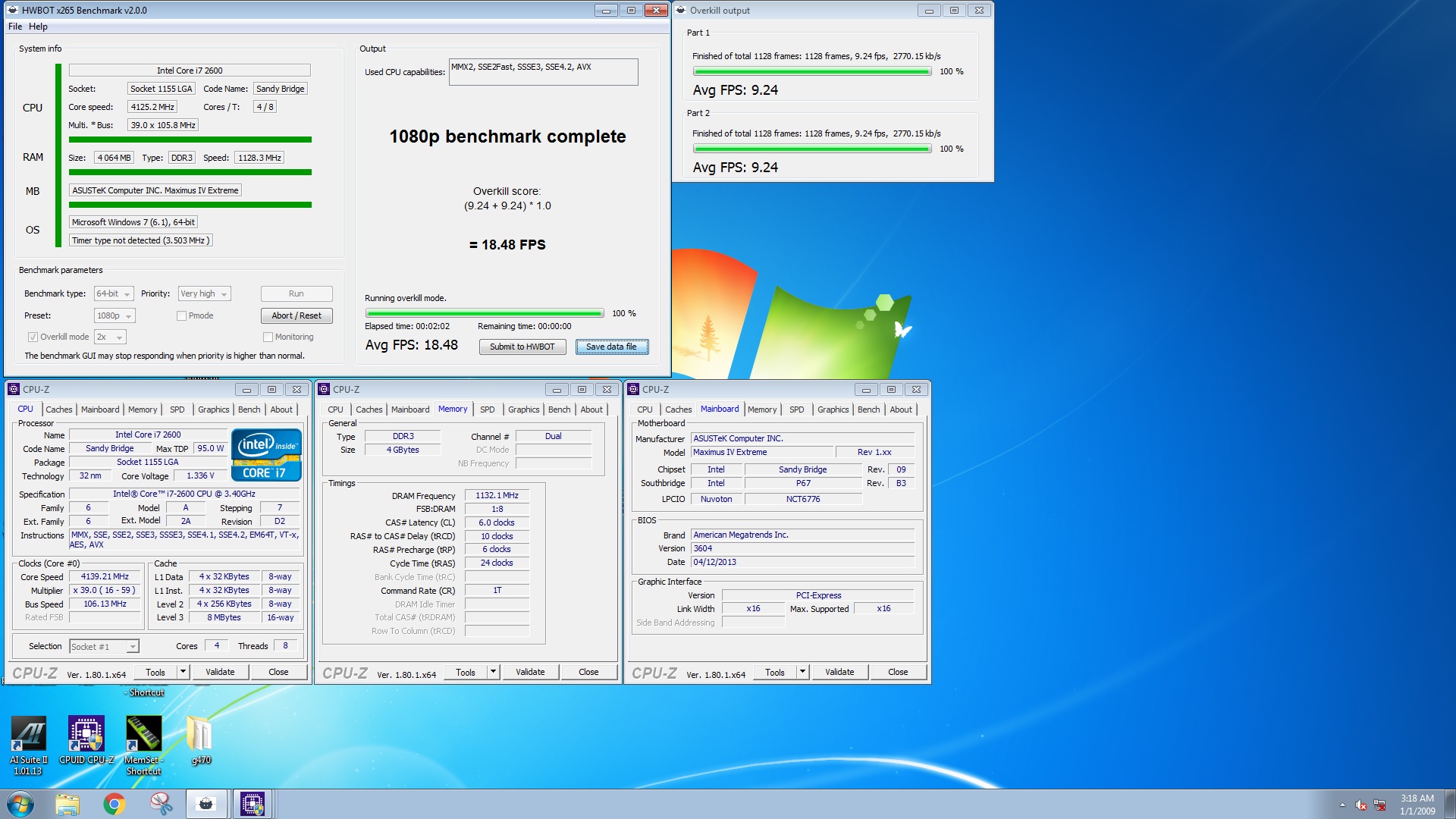This screenshot has height=819, width=1456.
Task: Click the Abort / Reset button
Action: pyautogui.click(x=297, y=315)
